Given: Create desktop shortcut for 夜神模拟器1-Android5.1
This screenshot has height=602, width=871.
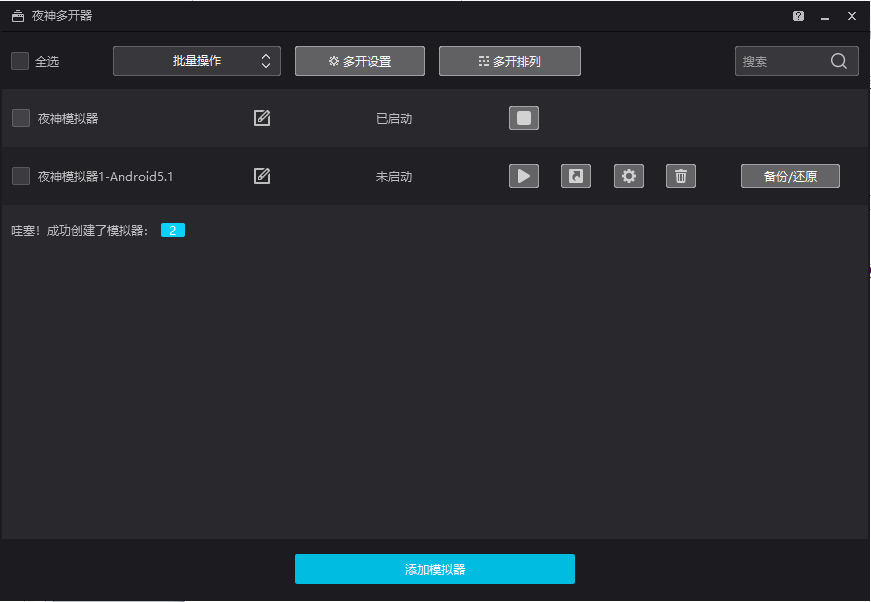Looking at the screenshot, I should tap(576, 176).
